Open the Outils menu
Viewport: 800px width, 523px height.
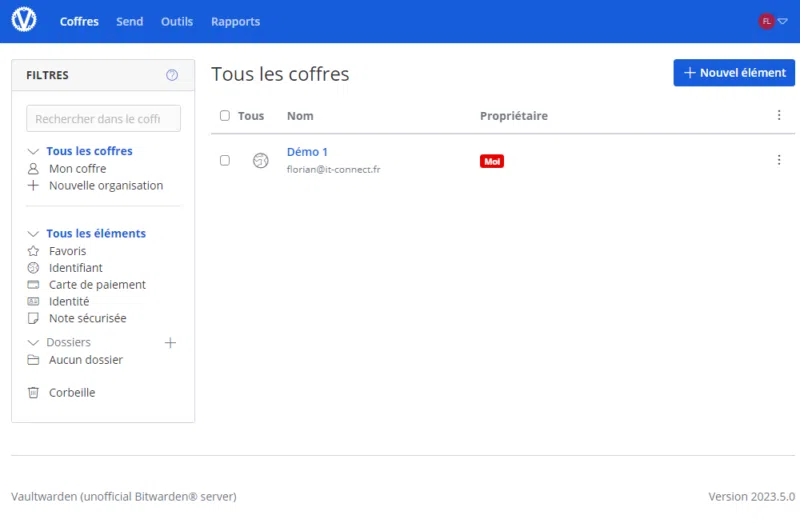coord(177,21)
